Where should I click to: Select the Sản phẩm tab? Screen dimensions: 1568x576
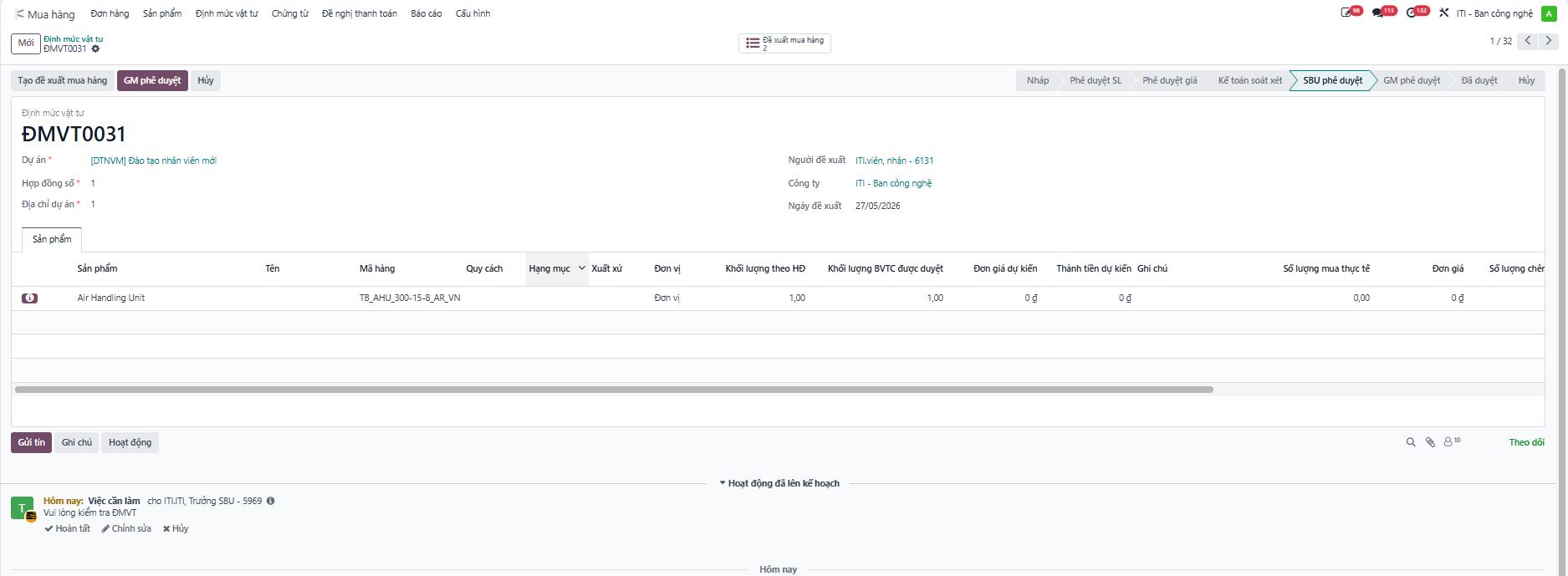pyautogui.click(x=52, y=239)
